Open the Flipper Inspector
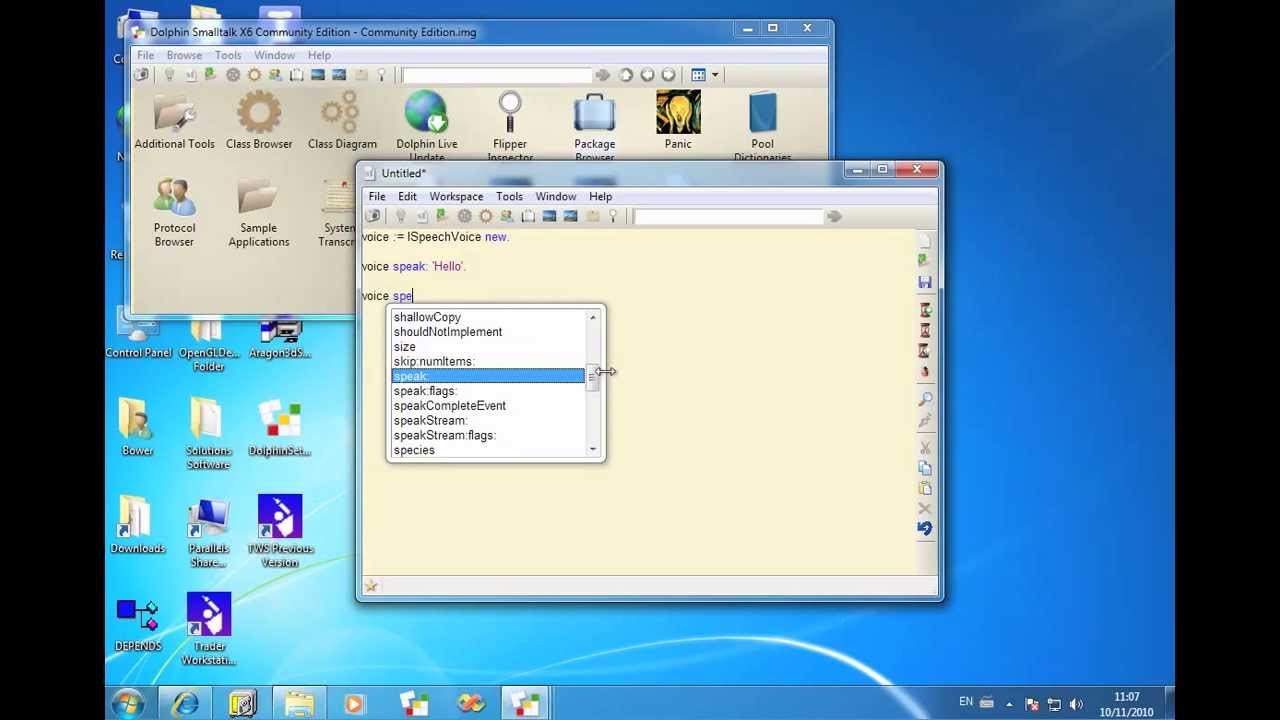The width and height of the screenshot is (1280, 720). pyautogui.click(x=510, y=125)
